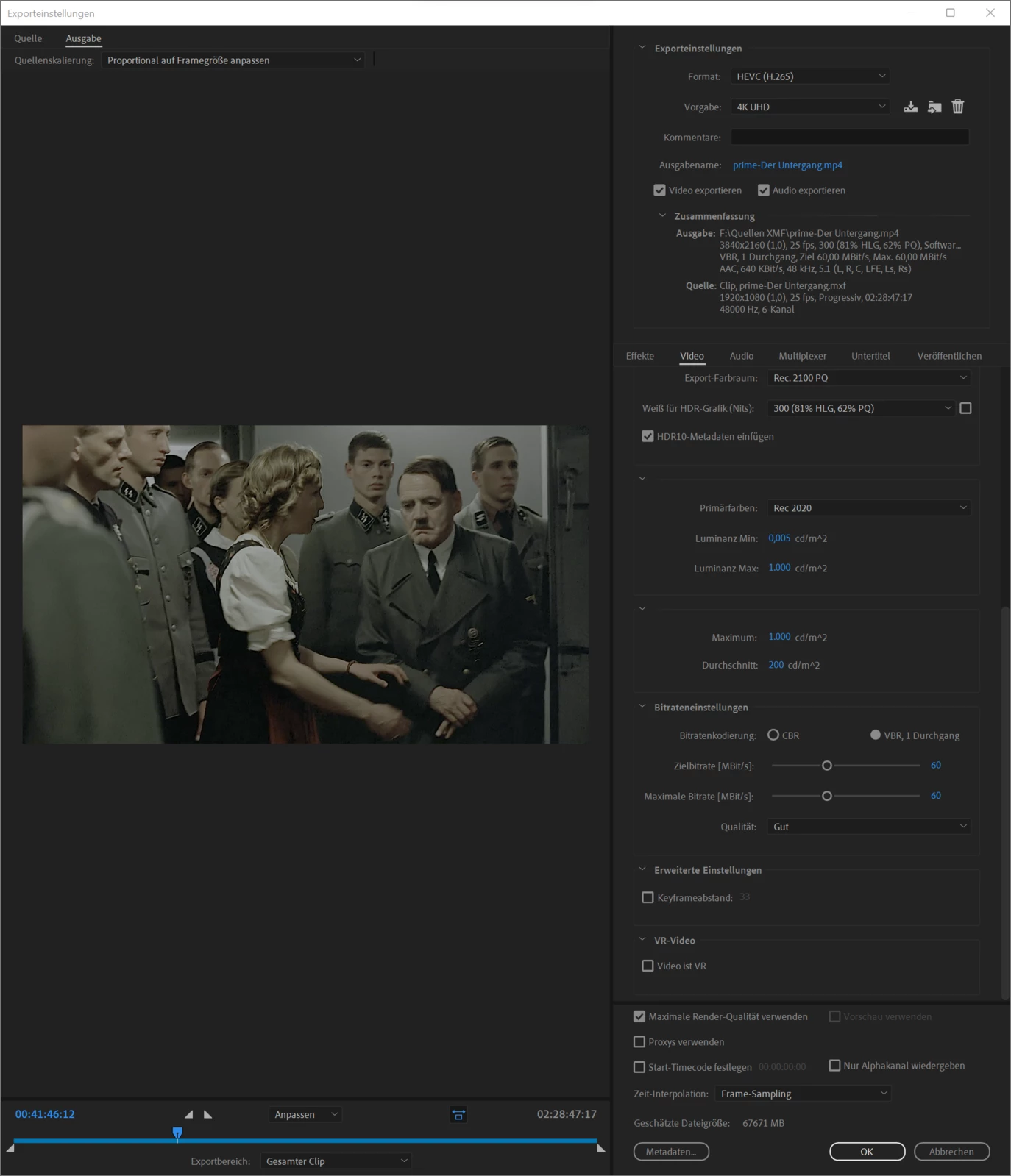1011x1176 pixels.
Task: Open the Untertitel tab
Action: (870, 356)
